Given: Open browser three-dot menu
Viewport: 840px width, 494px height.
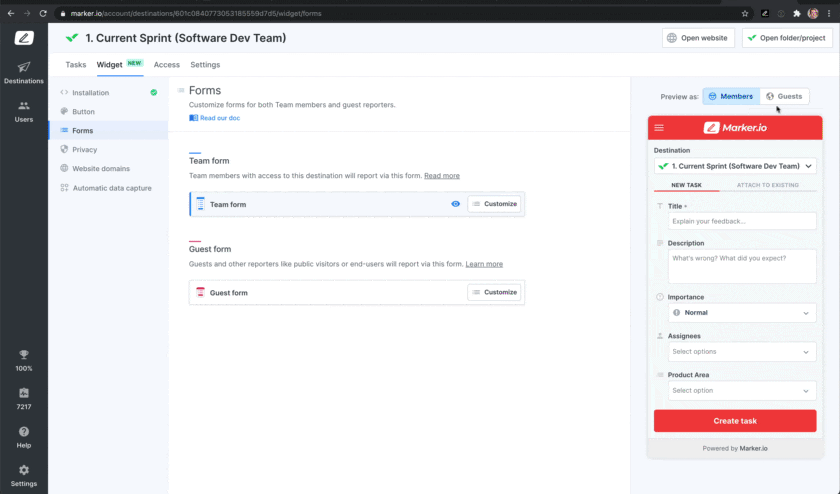Looking at the screenshot, I should pos(829,13).
